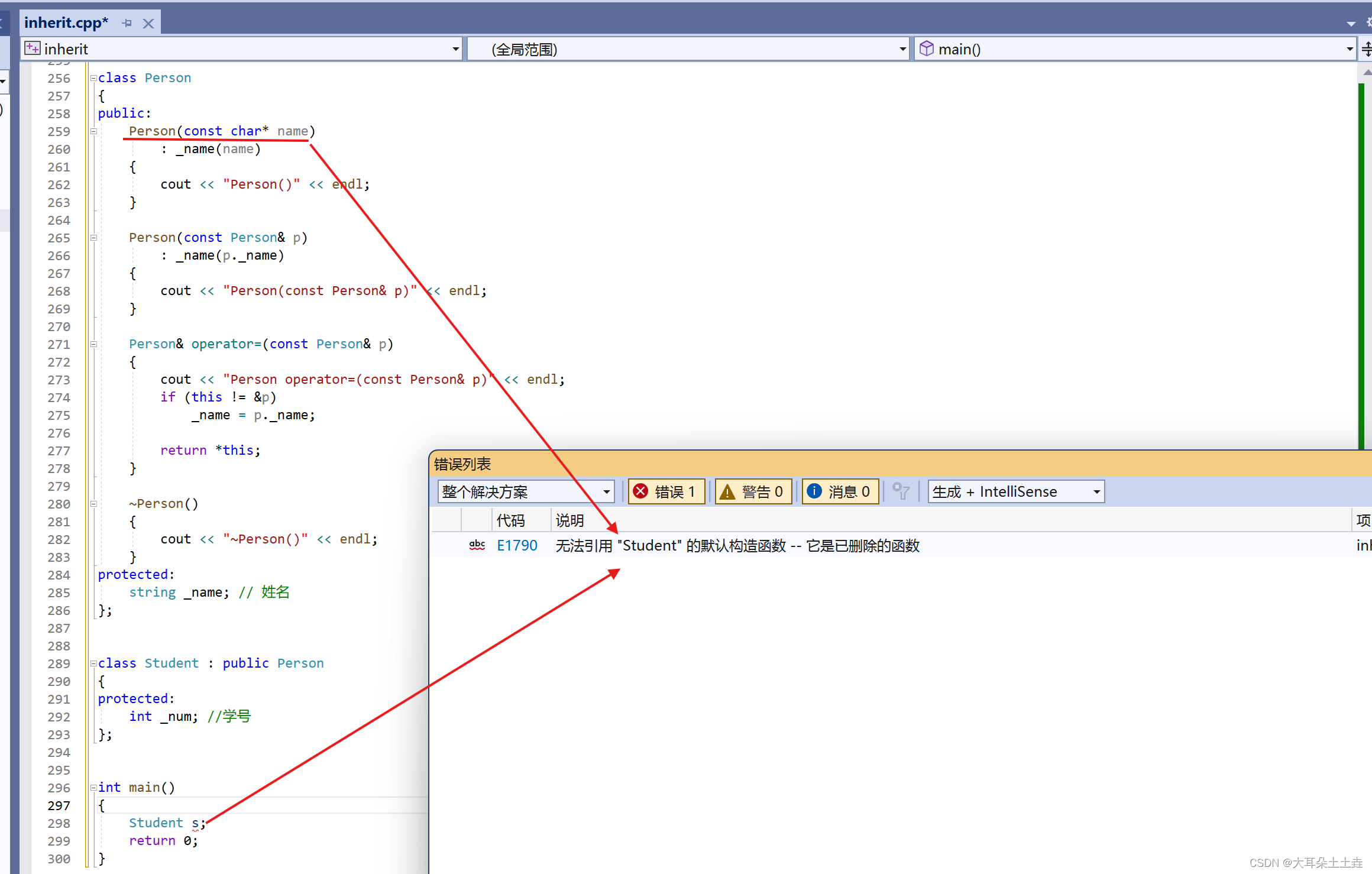
Task: Click the main() cube icon
Action: coord(926,48)
